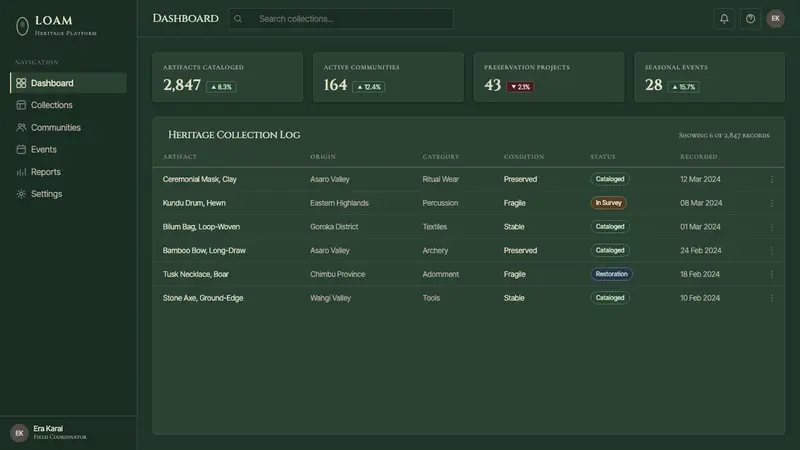
Task: Click Era Karai user name
Action: click(x=48, y=429)
